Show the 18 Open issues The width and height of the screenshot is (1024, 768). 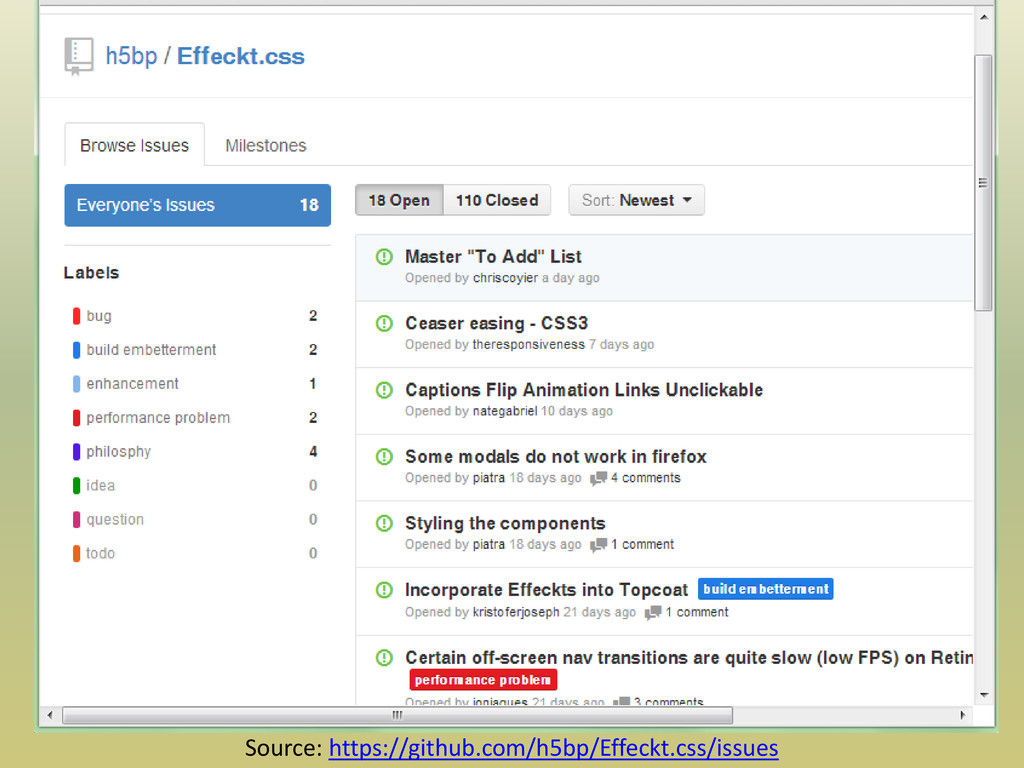(399, 200)
